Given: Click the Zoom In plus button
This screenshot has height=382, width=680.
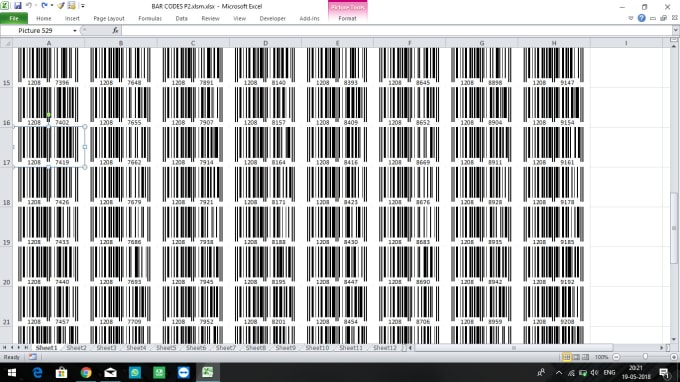Looking at the screenshot, I should (674, 357).
